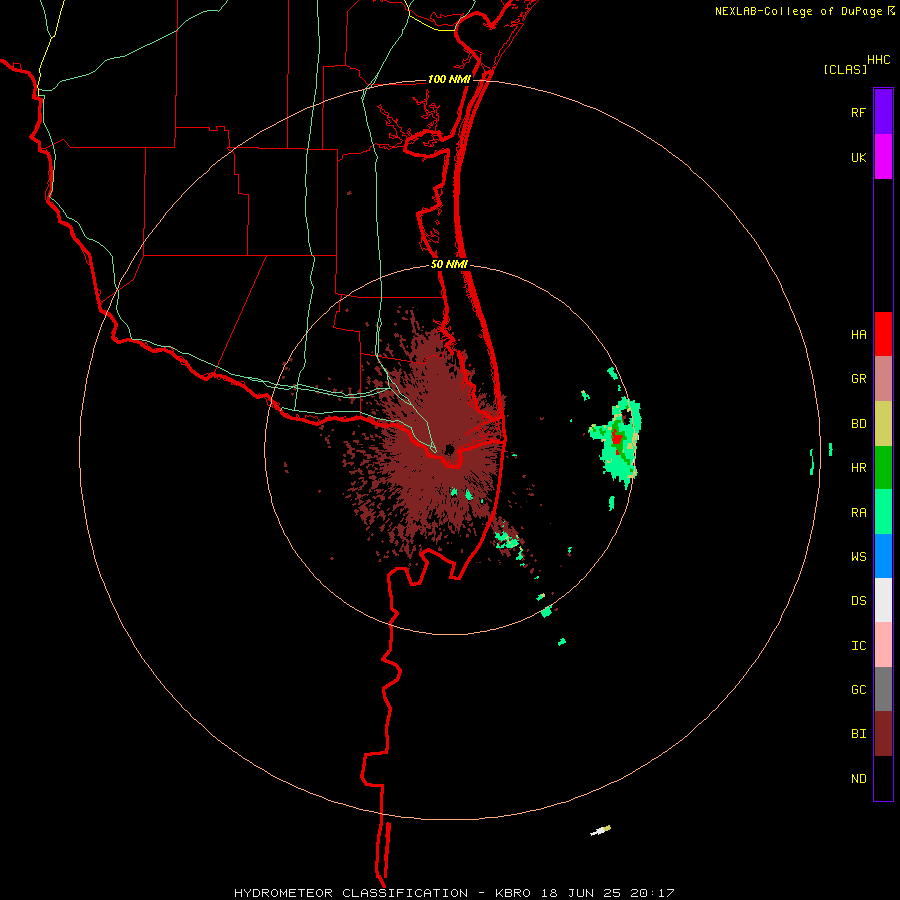
Task: Click the KBRO radar site identifier
Action: (x=513, y=893)
